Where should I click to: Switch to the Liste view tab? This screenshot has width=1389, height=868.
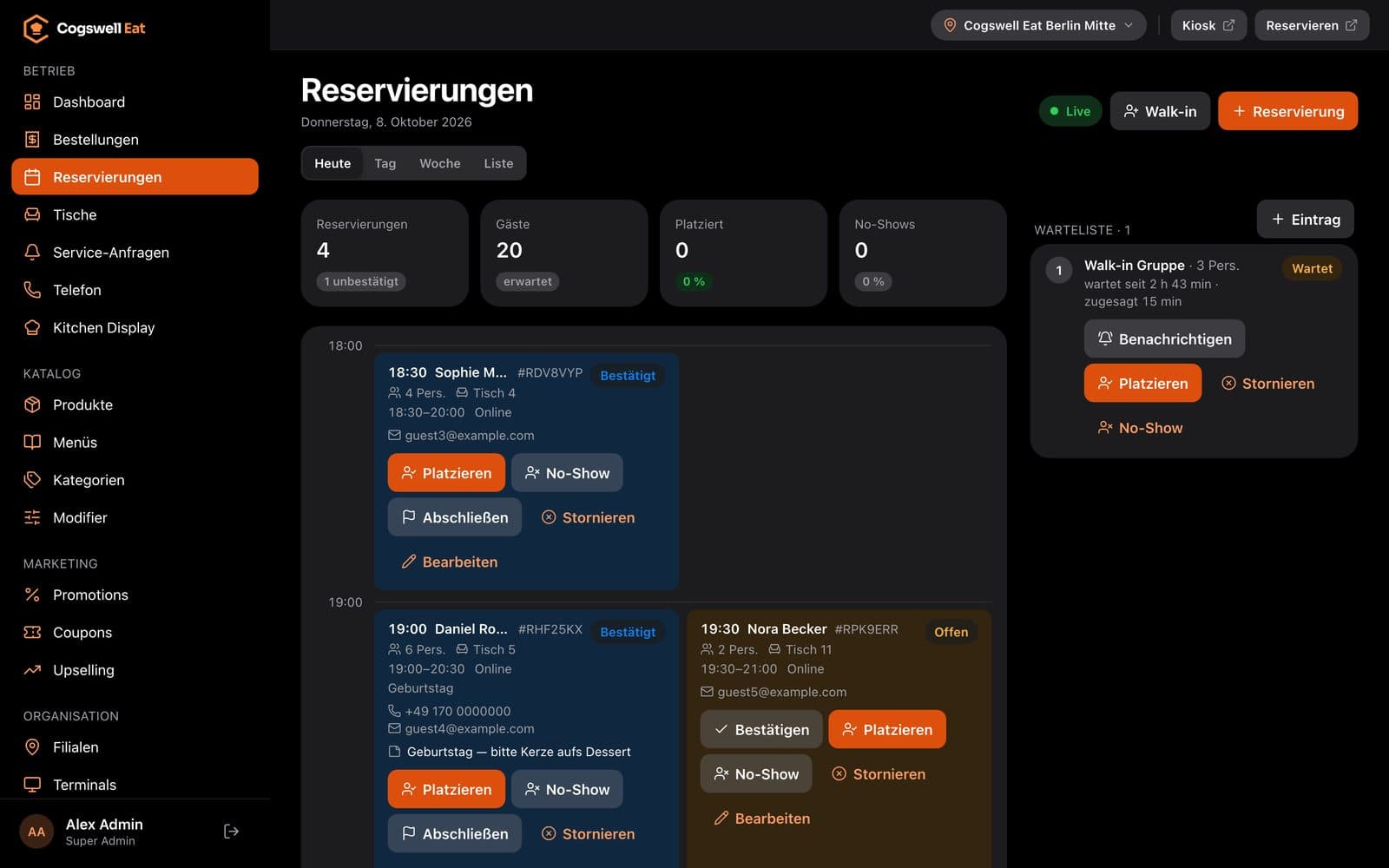(498, 163)
